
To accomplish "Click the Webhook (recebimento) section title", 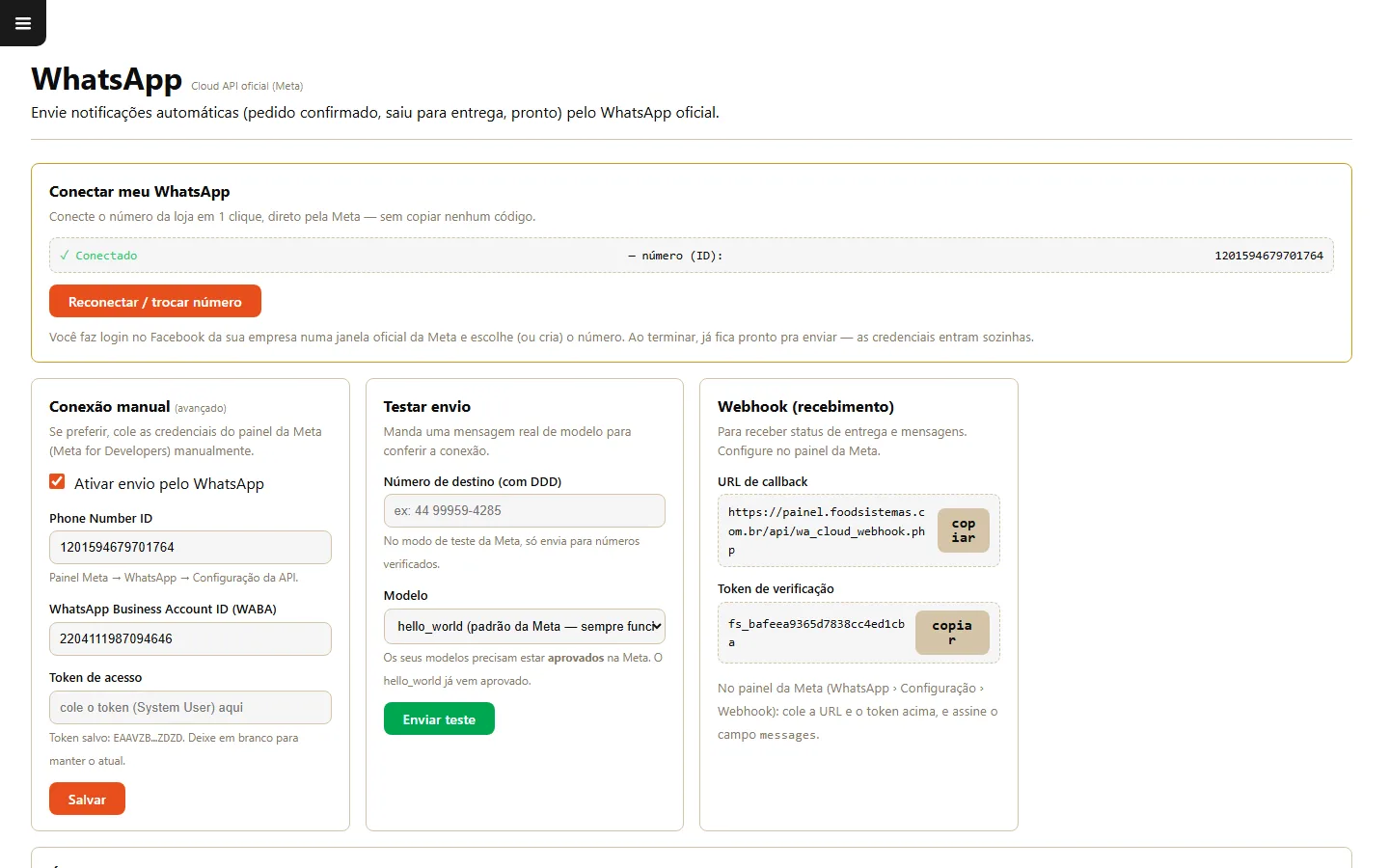I will pos(805,407).
